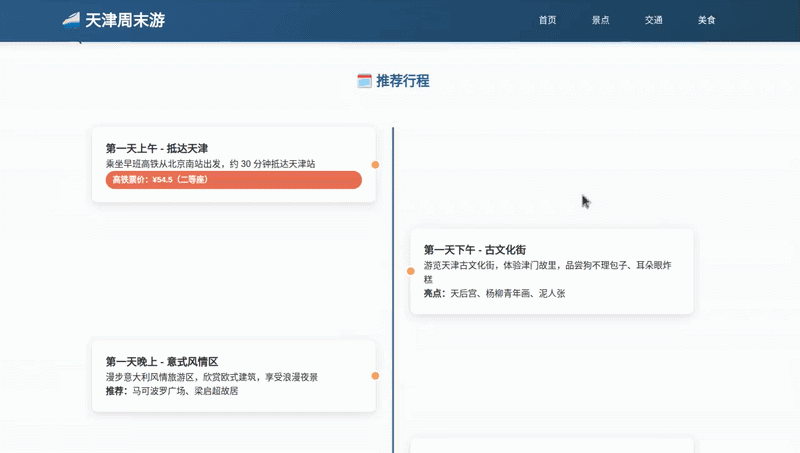Go to the 景点 page

(x=600, y=20)
